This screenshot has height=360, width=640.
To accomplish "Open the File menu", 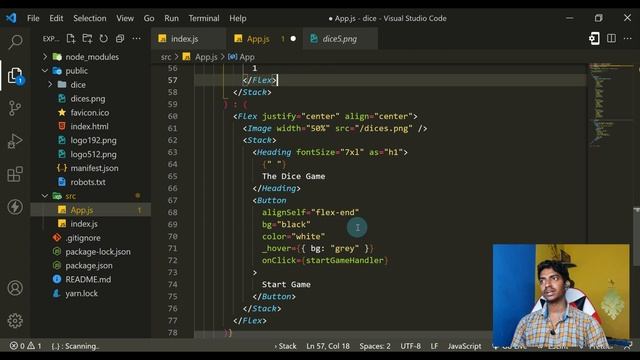I will pos(33,18).
